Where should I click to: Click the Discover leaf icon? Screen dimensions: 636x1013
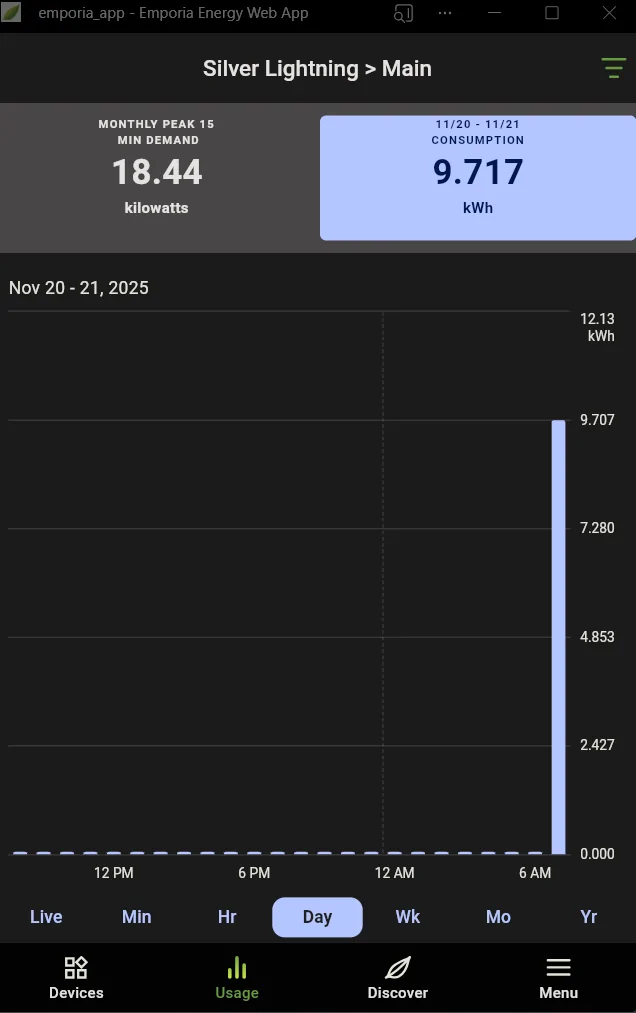397,968
